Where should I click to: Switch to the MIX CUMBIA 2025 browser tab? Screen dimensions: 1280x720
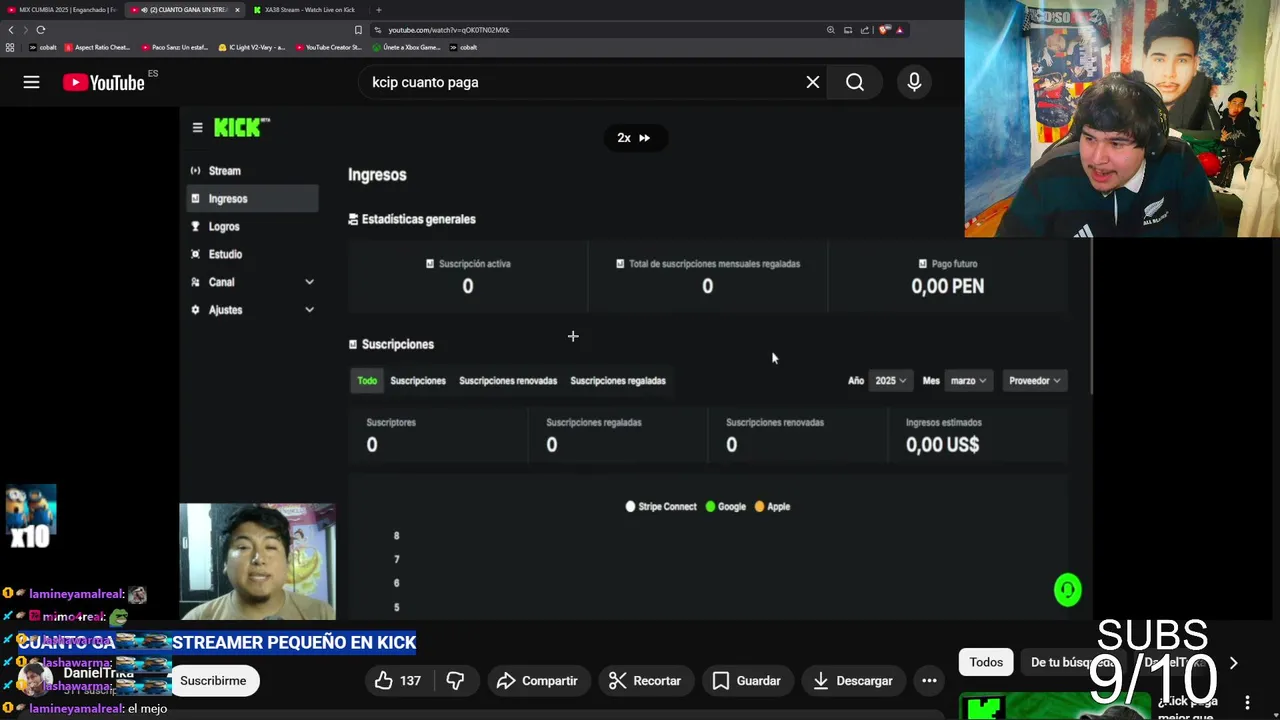pyautogui.click(x=62, y=10)
